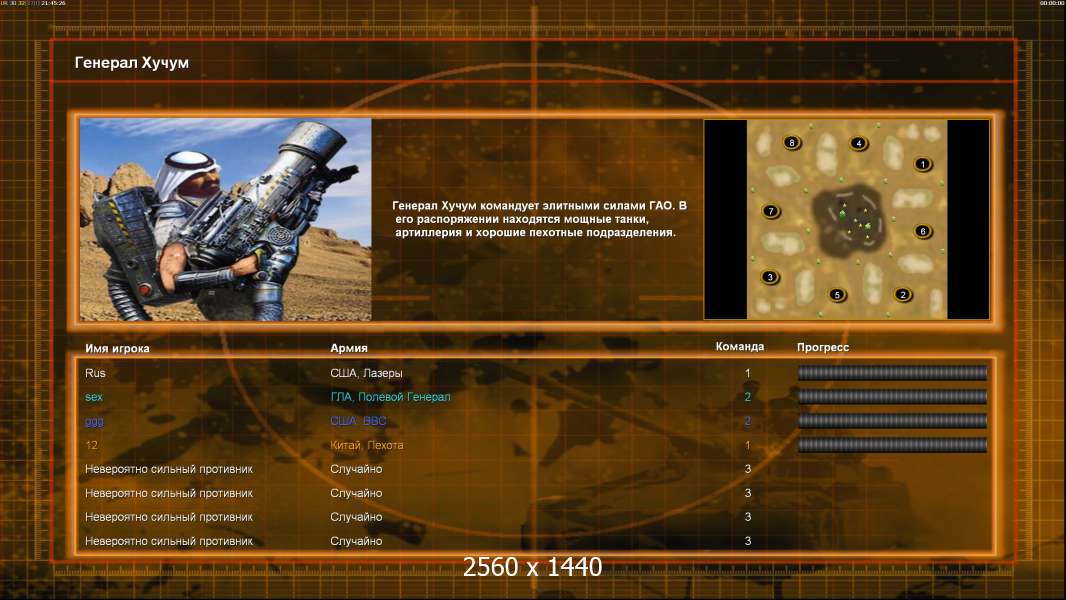Screen dimensions: 1066x600
Task: Click the 'Армия' column header
Action: pyautogui.click(x=349, y=348)
